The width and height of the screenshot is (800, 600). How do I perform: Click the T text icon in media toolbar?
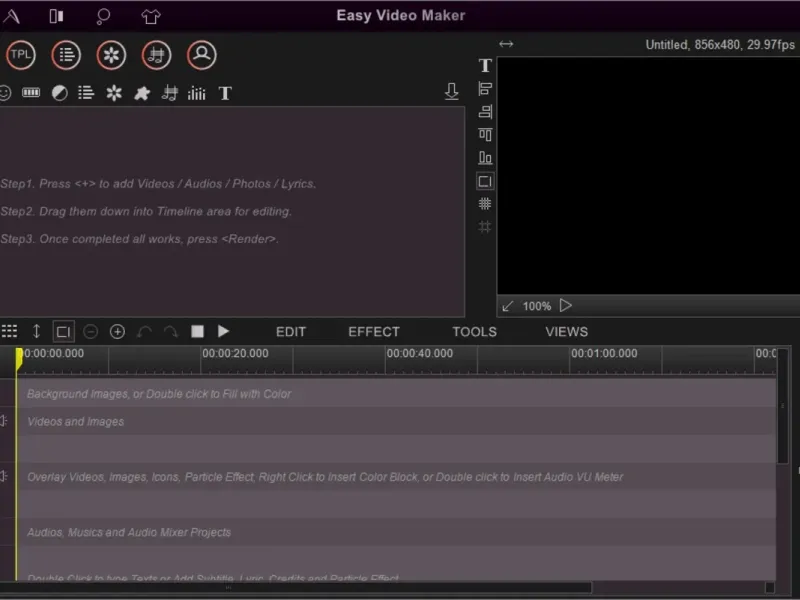tap(225, 93)
